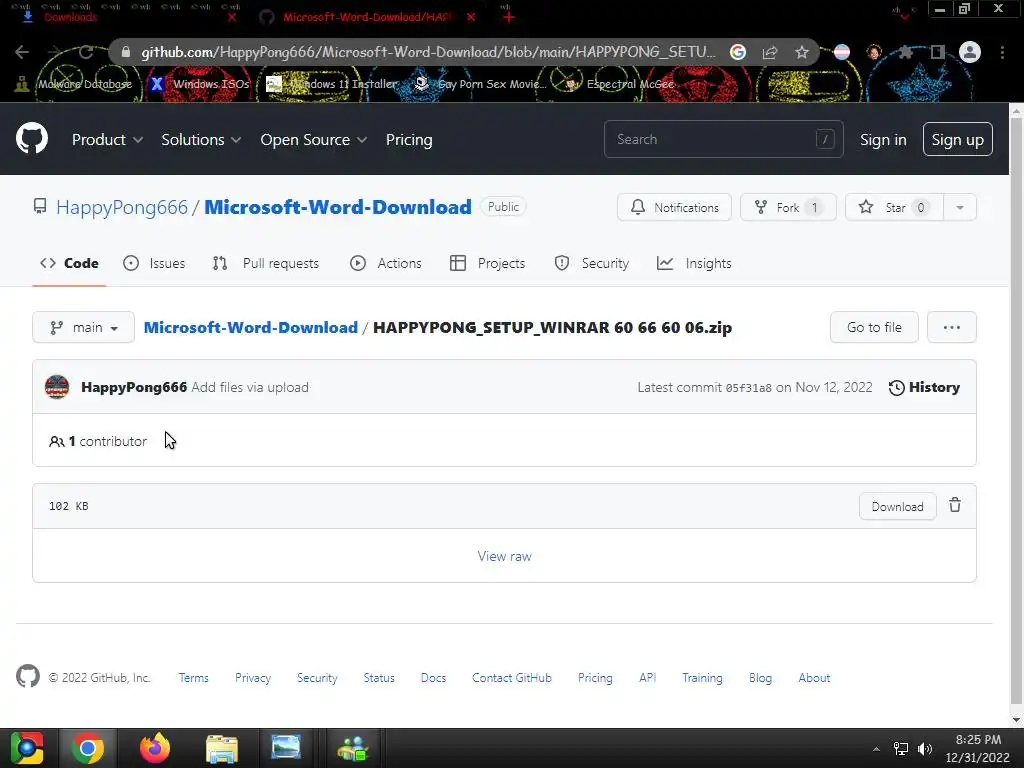1024x768 pixels.
Task: Click the browser back arrow
Action: pyautogui.click(x=22, y=52)
